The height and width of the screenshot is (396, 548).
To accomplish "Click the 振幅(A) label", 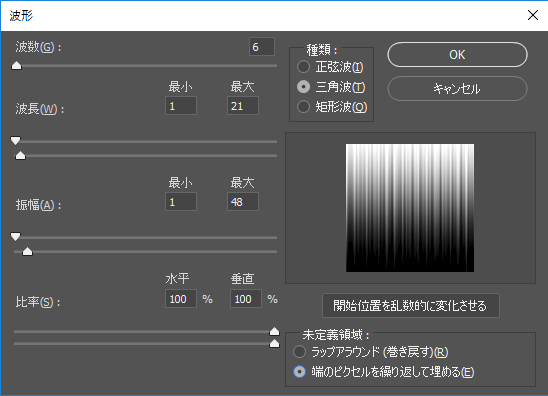I will coord(38,205).
